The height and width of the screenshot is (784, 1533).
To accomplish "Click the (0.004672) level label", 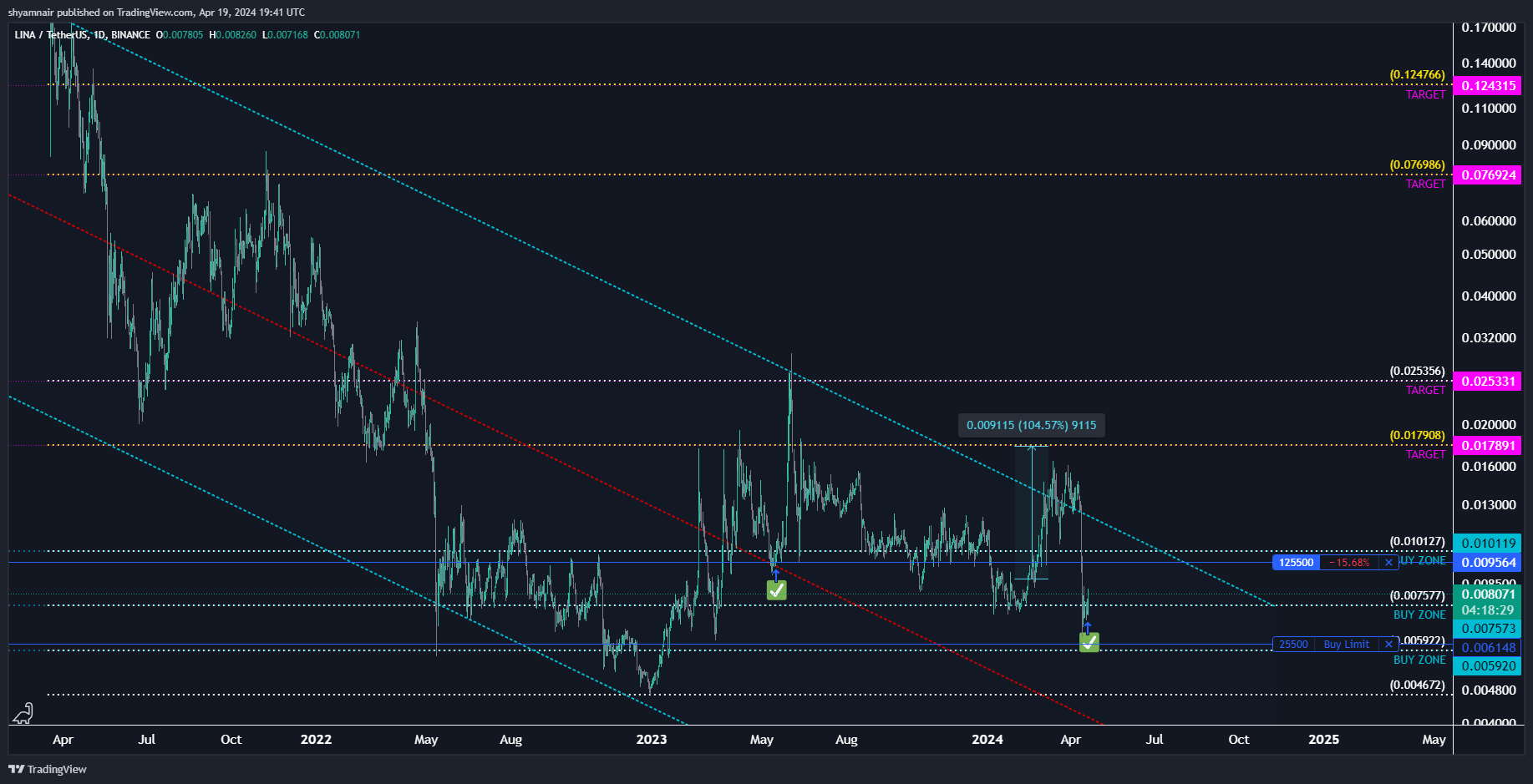I will [x=1417, y=685].
